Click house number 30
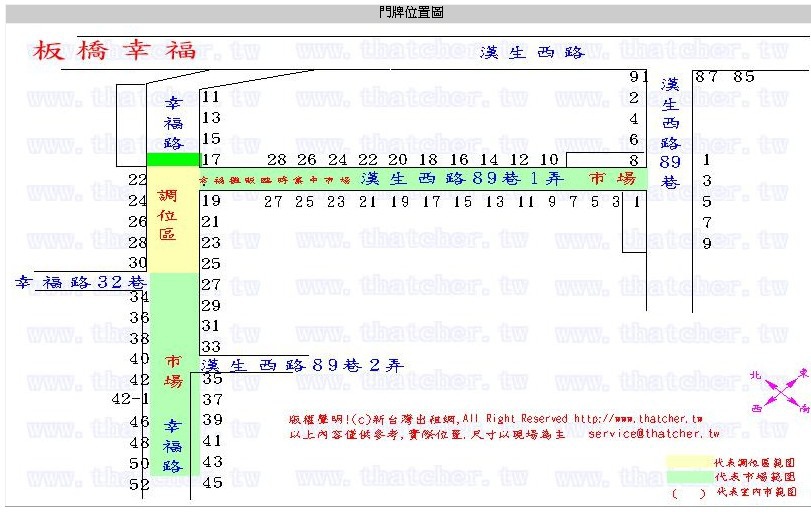The image size is (811, 516). pos(138,263)
